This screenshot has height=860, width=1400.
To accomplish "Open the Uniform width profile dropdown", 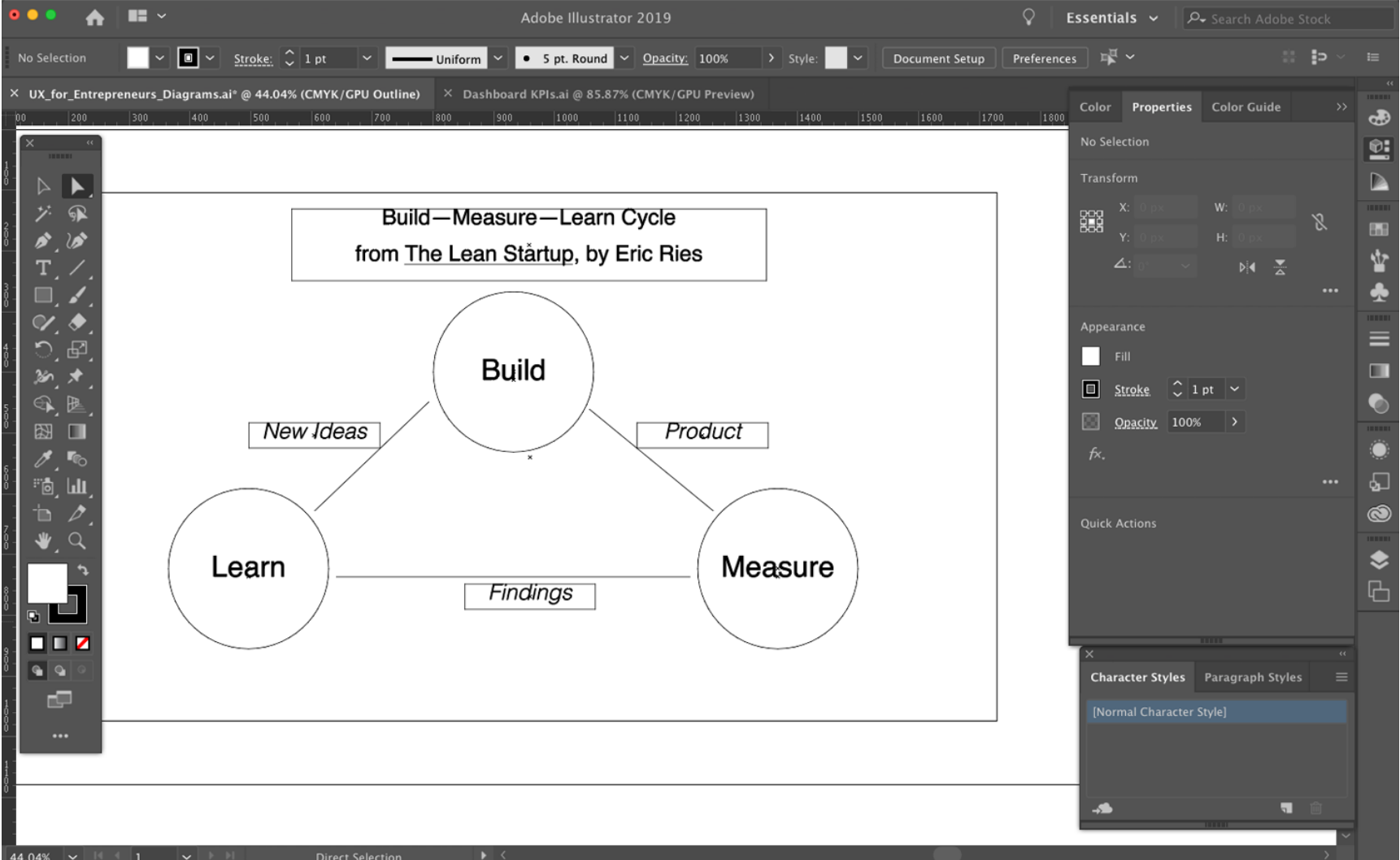I will click(x=498, y=58).
